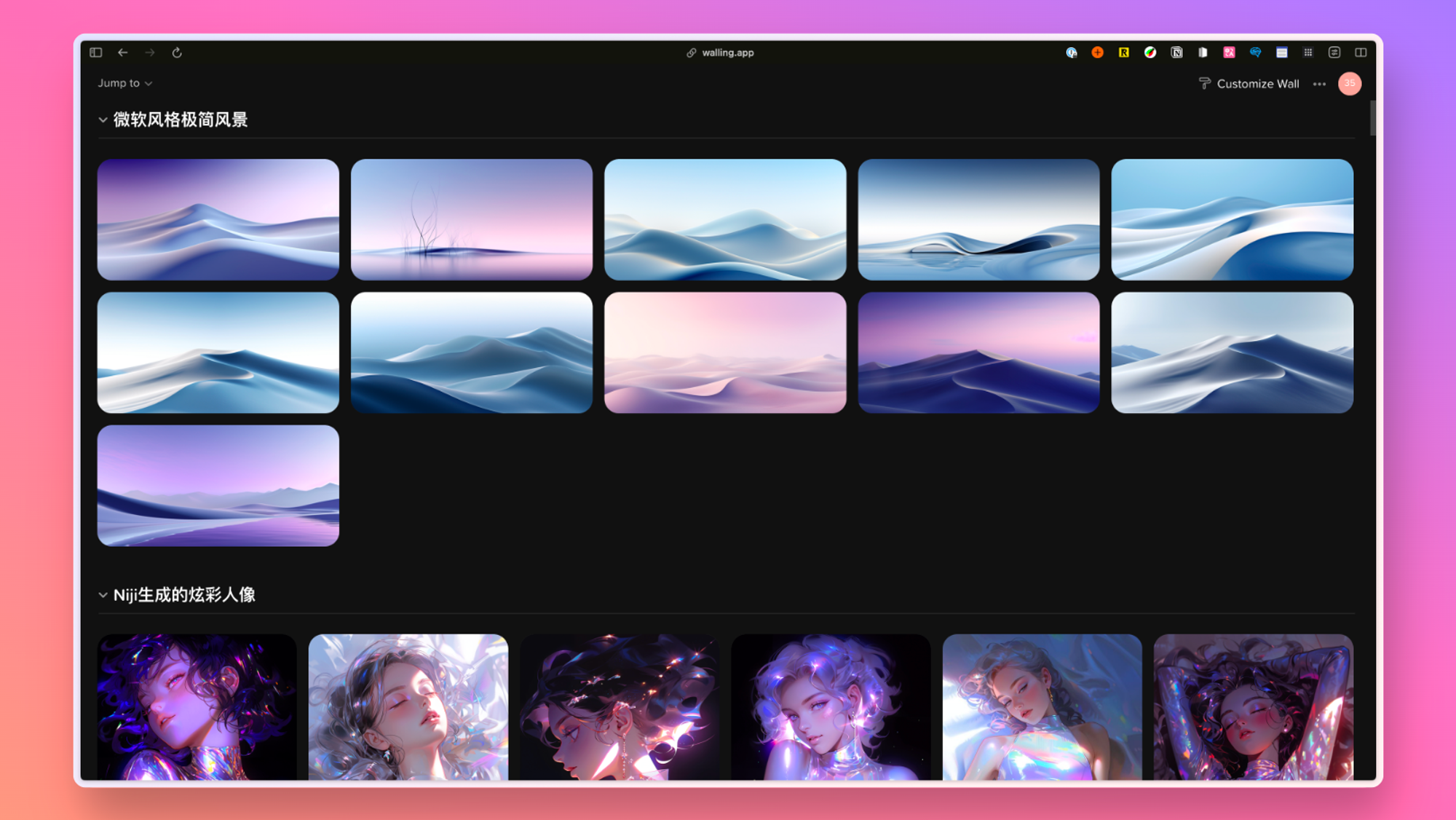Collapse the 微软风格极简风景 section chevron
The image size is (1456, 820).
(103, 120)
